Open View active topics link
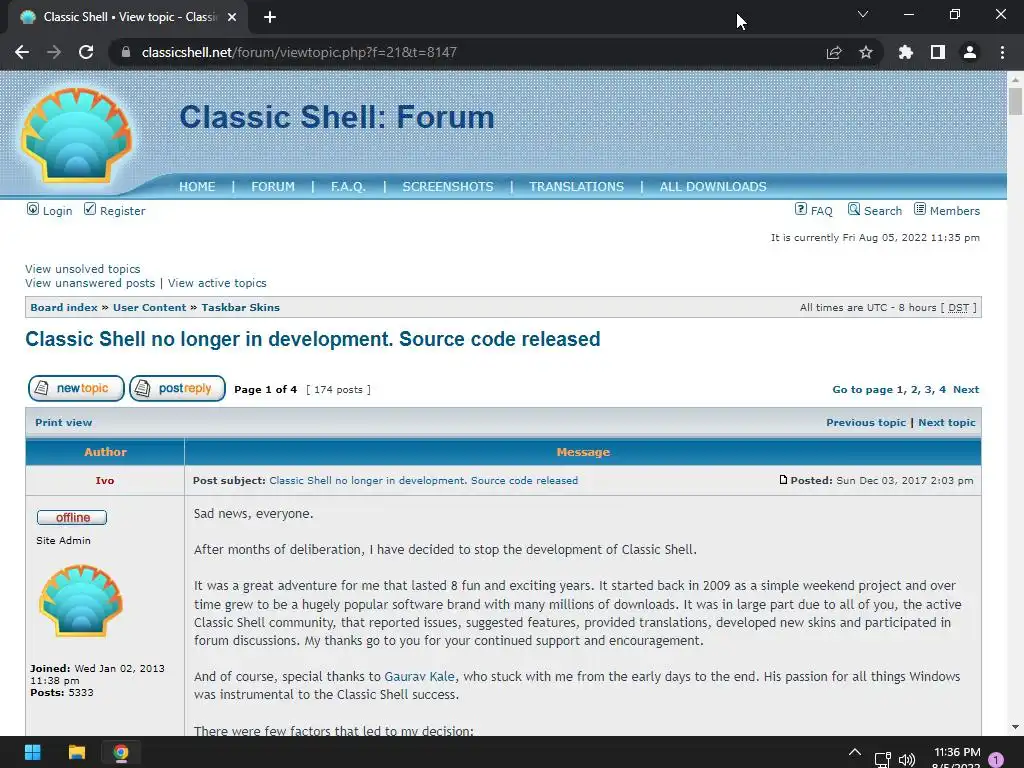The image size is (1024, 768). tap(217, 283)
